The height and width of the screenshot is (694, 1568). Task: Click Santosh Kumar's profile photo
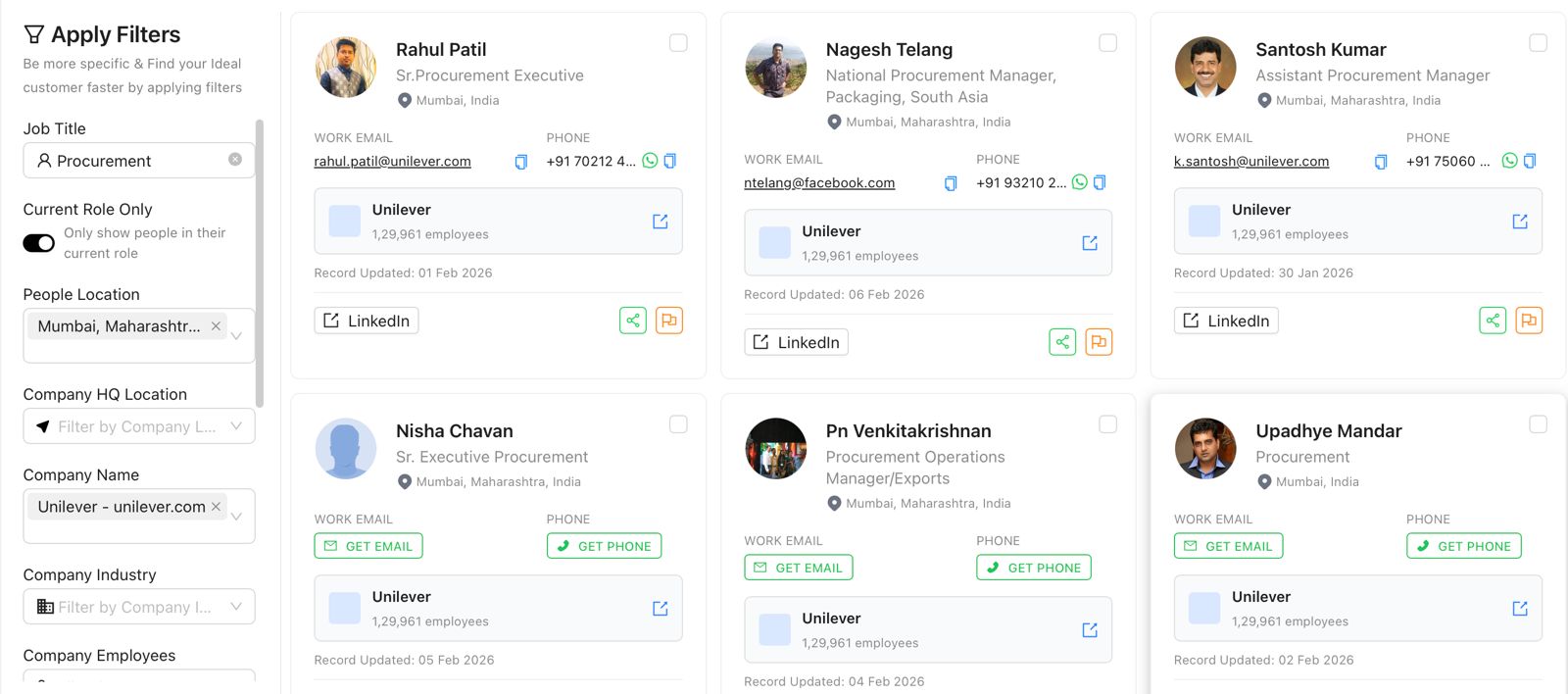[x=1205, y=68]
